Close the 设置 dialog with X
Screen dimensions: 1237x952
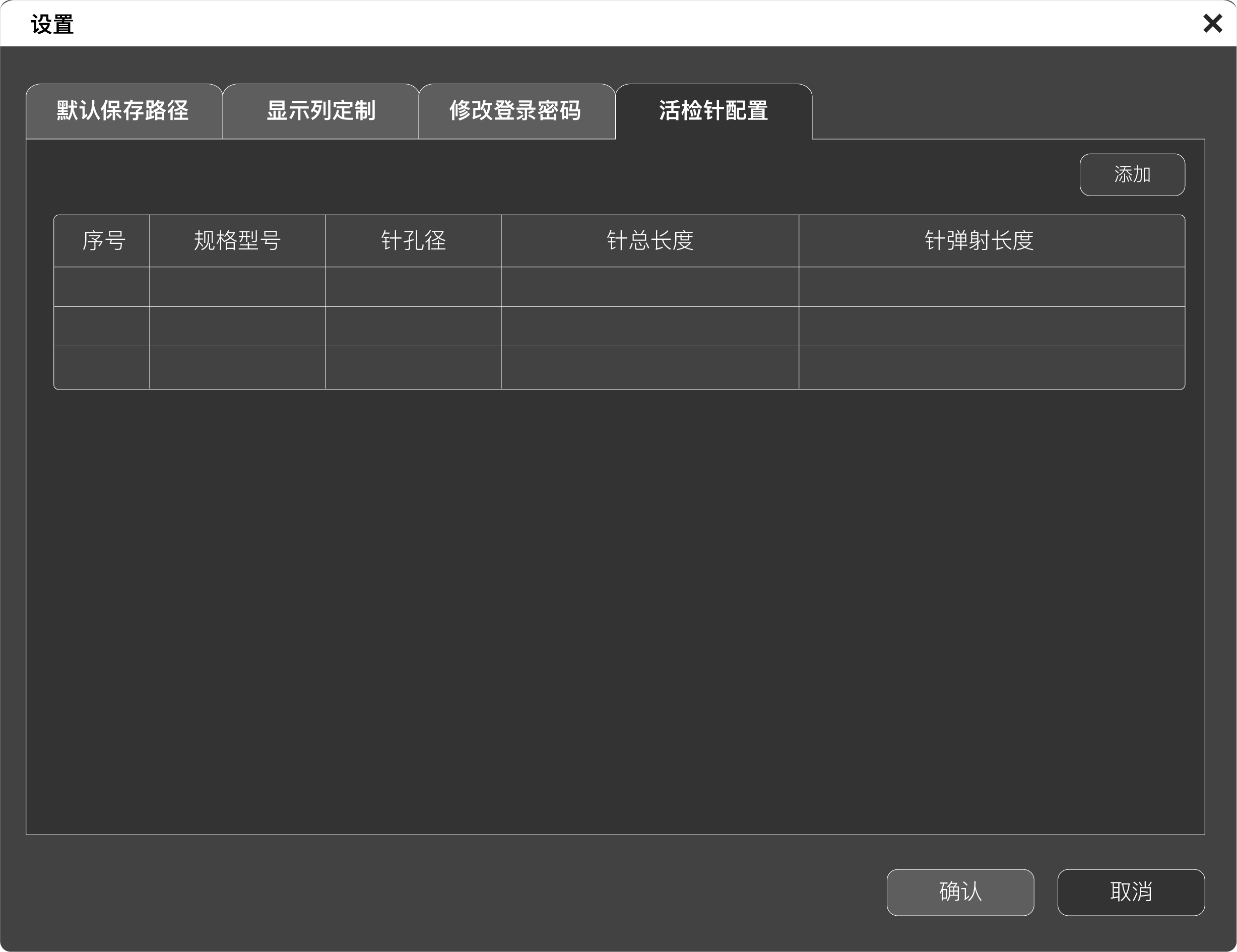click(1212, 24)
